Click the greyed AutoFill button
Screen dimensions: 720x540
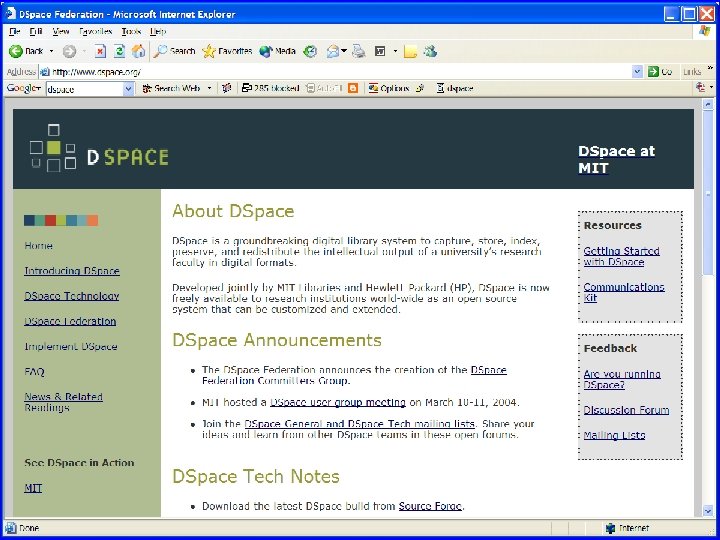click(x=325, y=88)
